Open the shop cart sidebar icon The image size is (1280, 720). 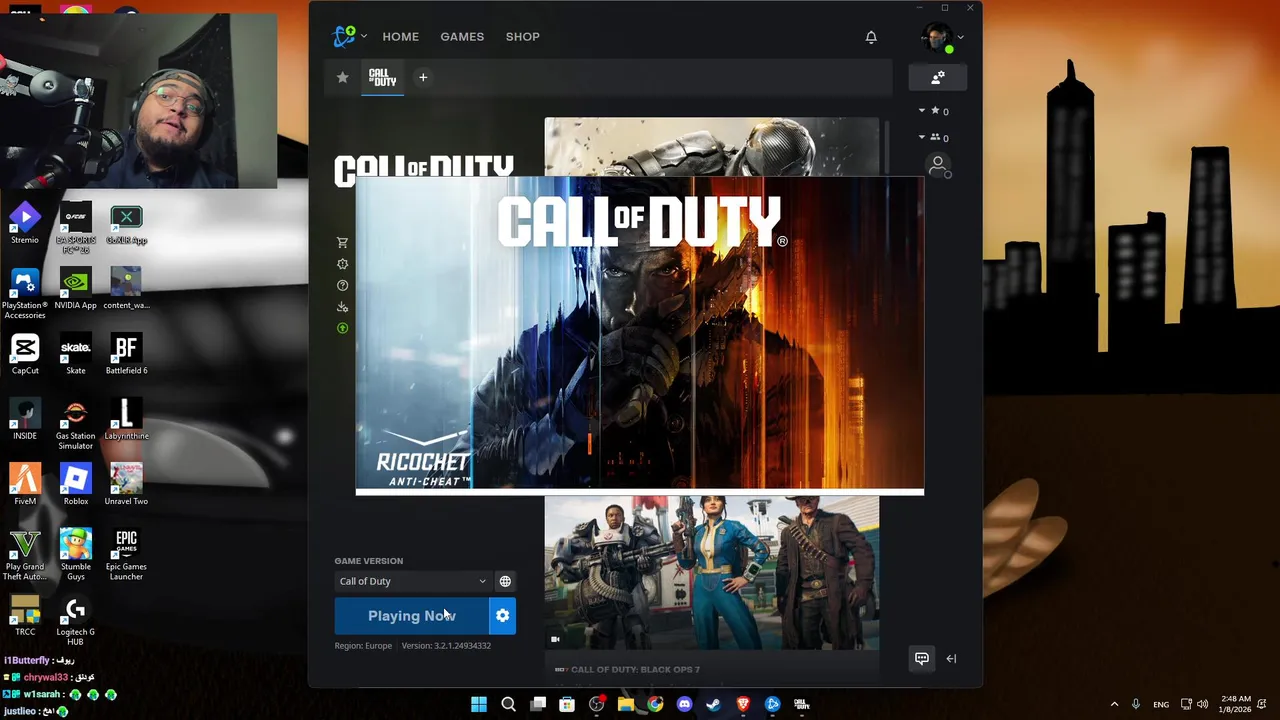pos(342,243)
